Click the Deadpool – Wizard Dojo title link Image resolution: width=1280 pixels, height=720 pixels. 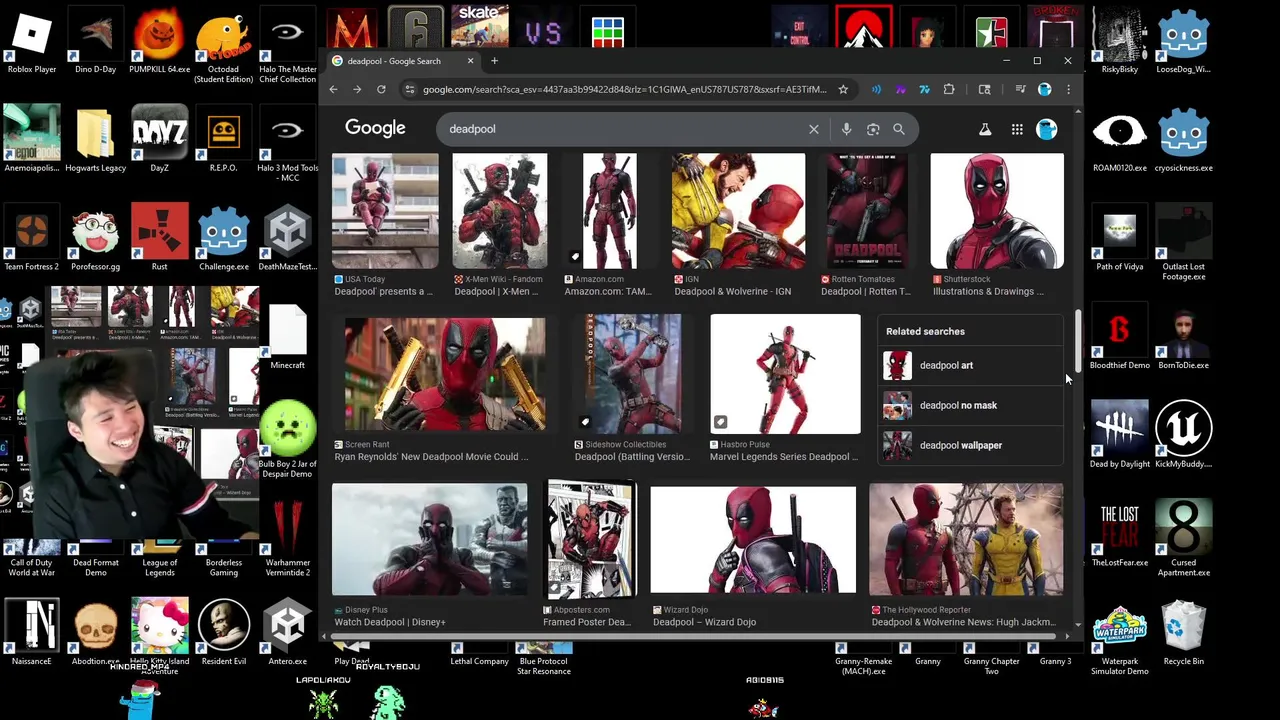tap(704, 622)
